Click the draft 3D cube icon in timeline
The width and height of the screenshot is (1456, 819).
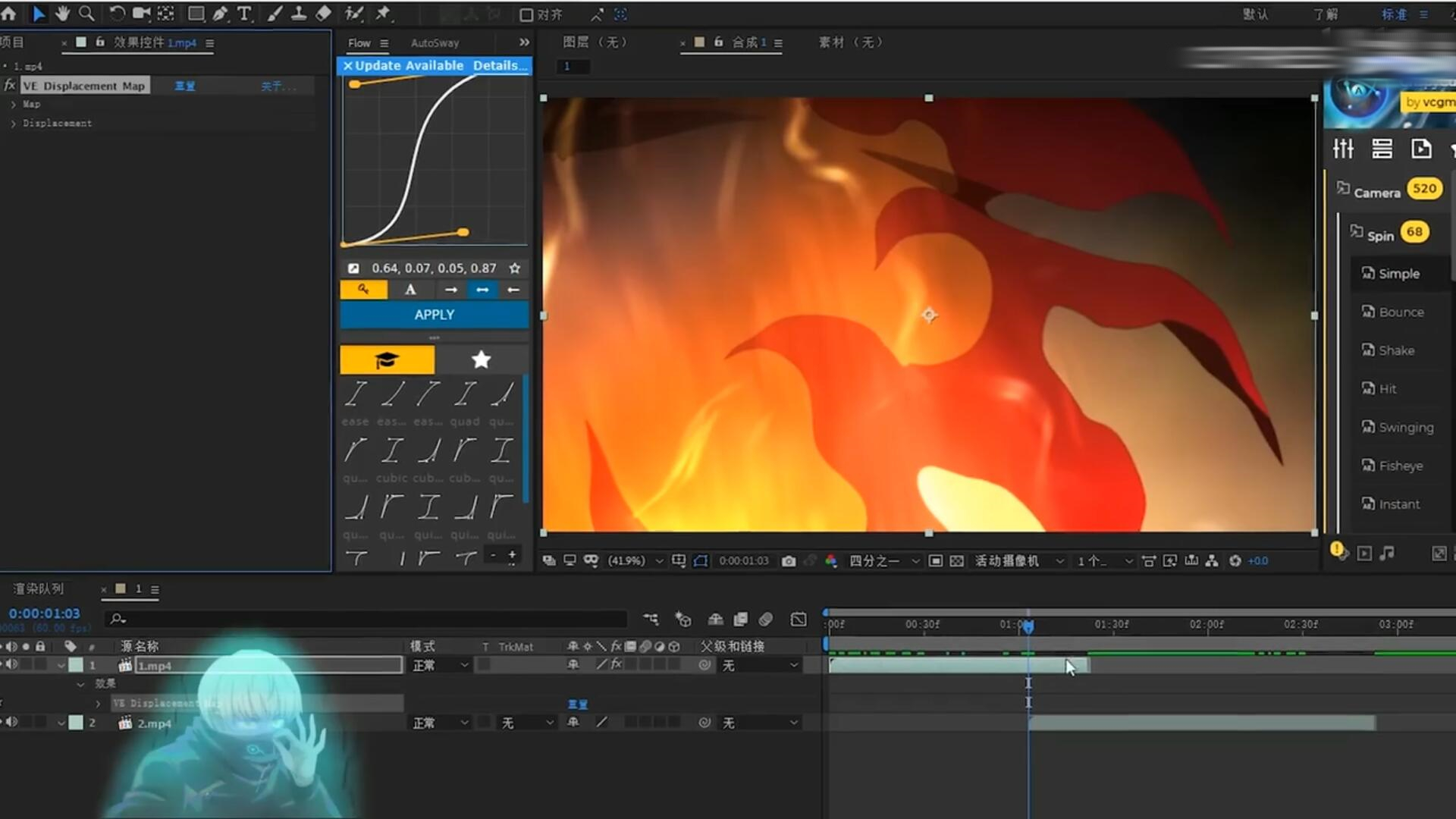click(x=683, y=620)
